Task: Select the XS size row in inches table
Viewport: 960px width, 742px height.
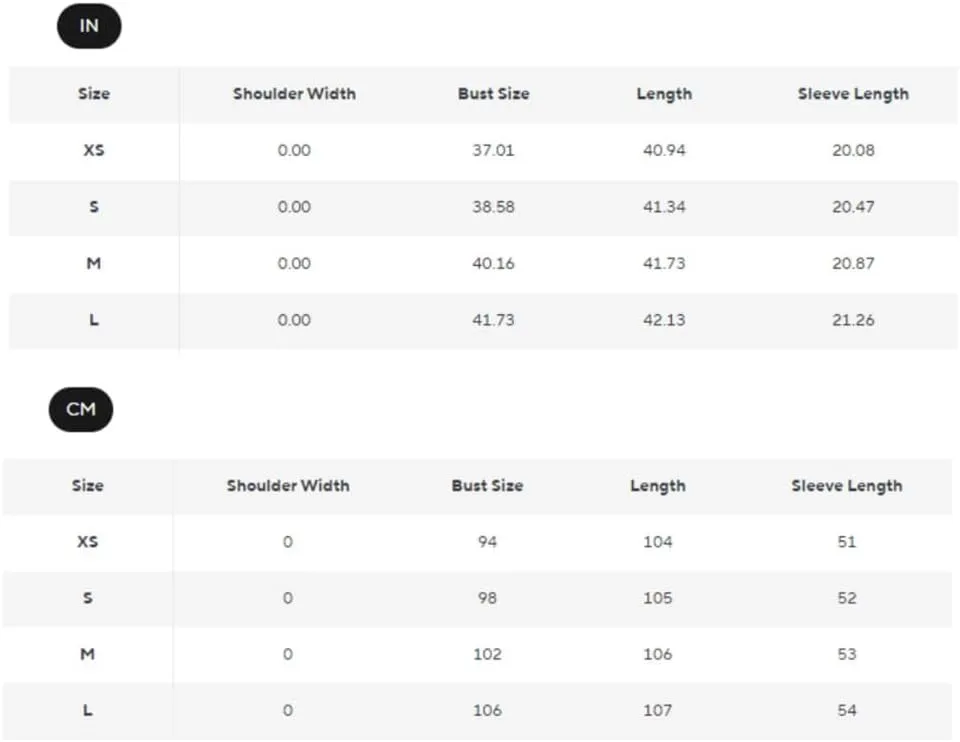Action: [483, 151]
